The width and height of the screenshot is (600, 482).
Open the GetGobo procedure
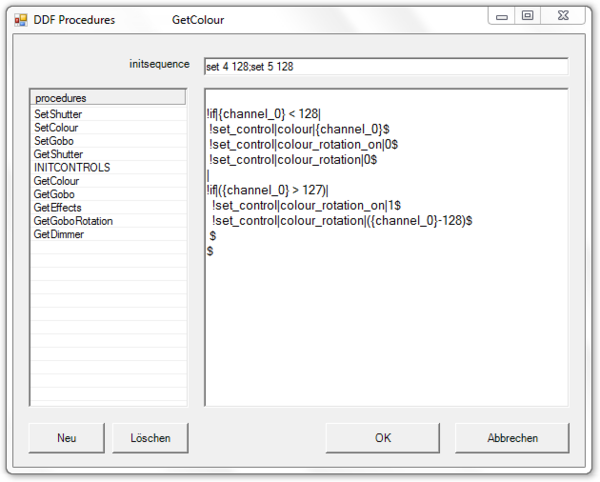pos(54,194)
